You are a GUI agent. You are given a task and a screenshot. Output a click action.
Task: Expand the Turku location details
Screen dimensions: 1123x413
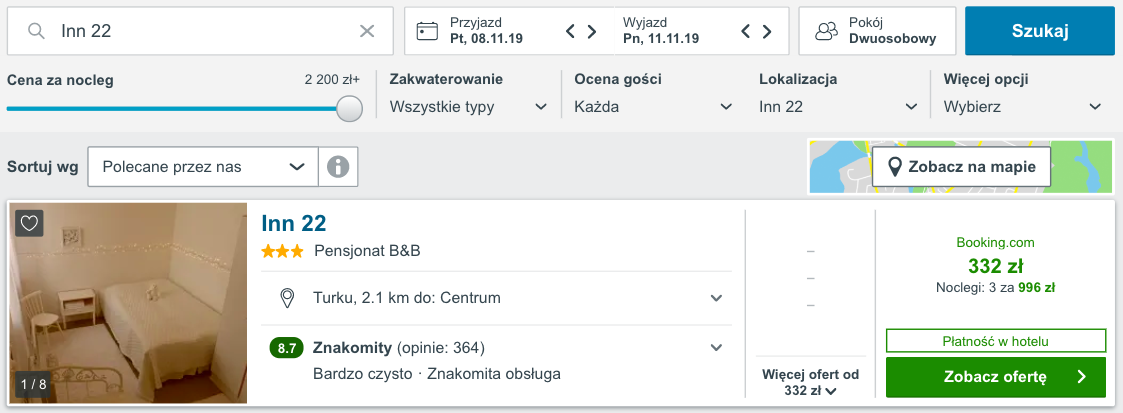[x=716, y=298]
